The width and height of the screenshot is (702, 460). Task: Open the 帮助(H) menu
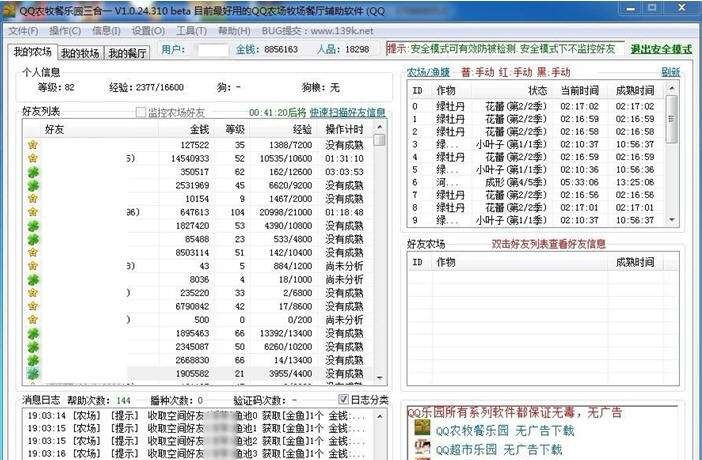234,31
